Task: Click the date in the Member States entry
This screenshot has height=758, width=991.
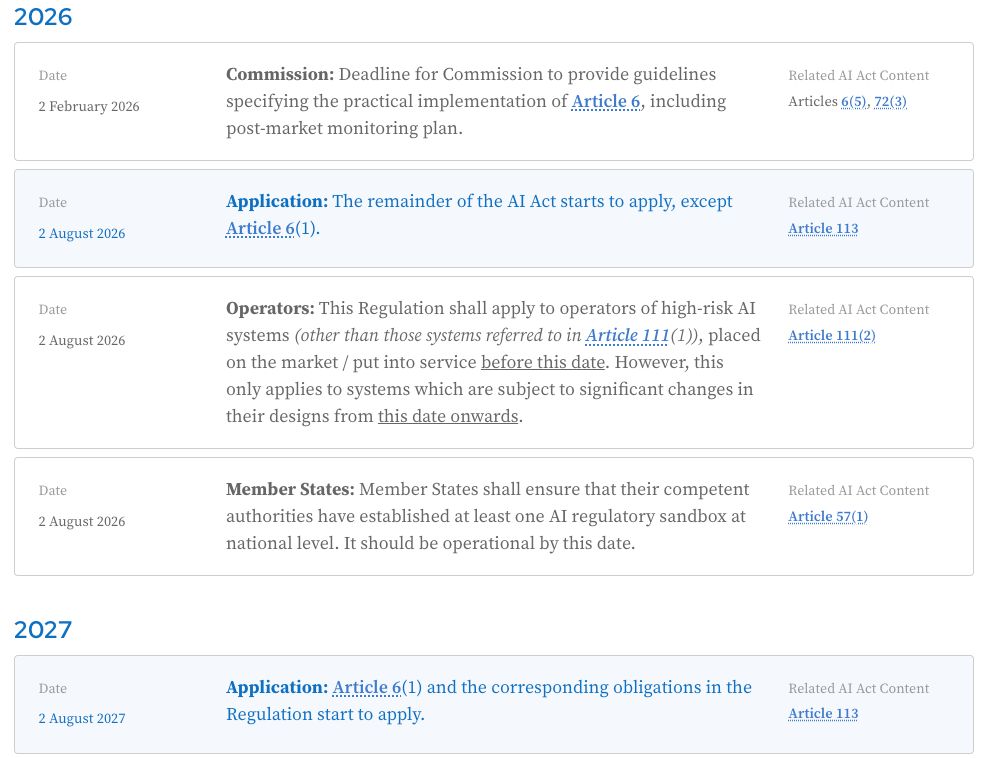Action: click(x=82, y=521)
